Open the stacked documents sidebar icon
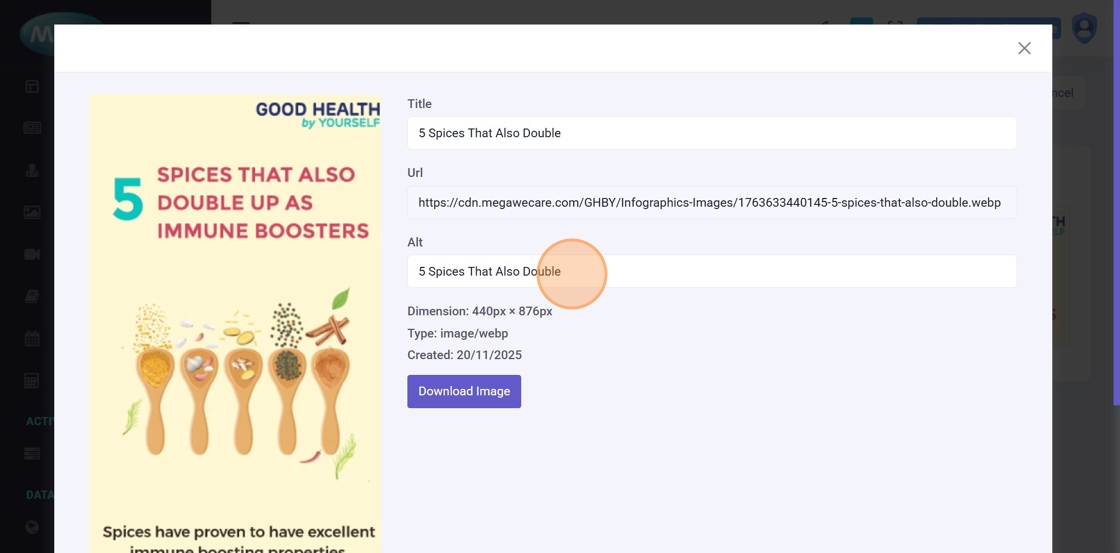 click(x=32, y=296)
